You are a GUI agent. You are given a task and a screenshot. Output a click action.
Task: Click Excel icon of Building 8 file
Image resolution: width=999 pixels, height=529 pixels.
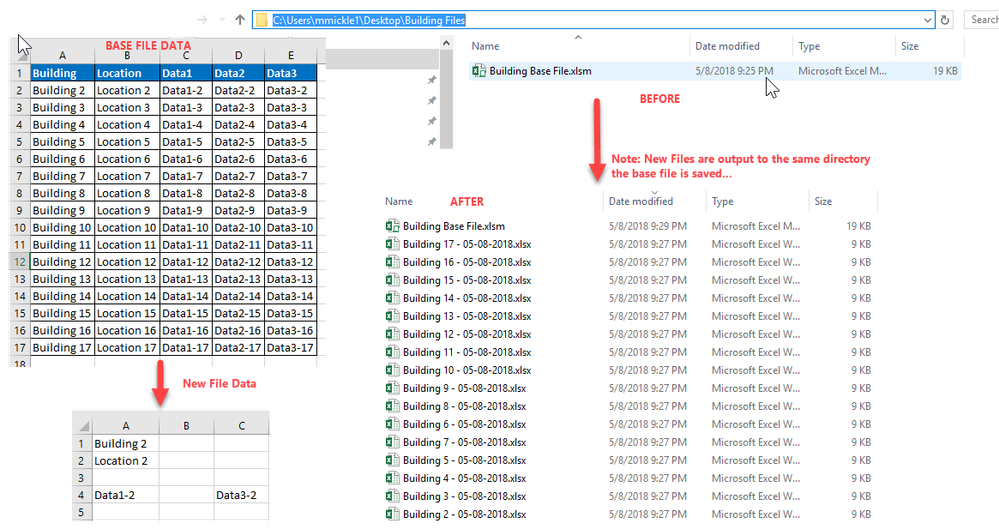pos(392,406)
